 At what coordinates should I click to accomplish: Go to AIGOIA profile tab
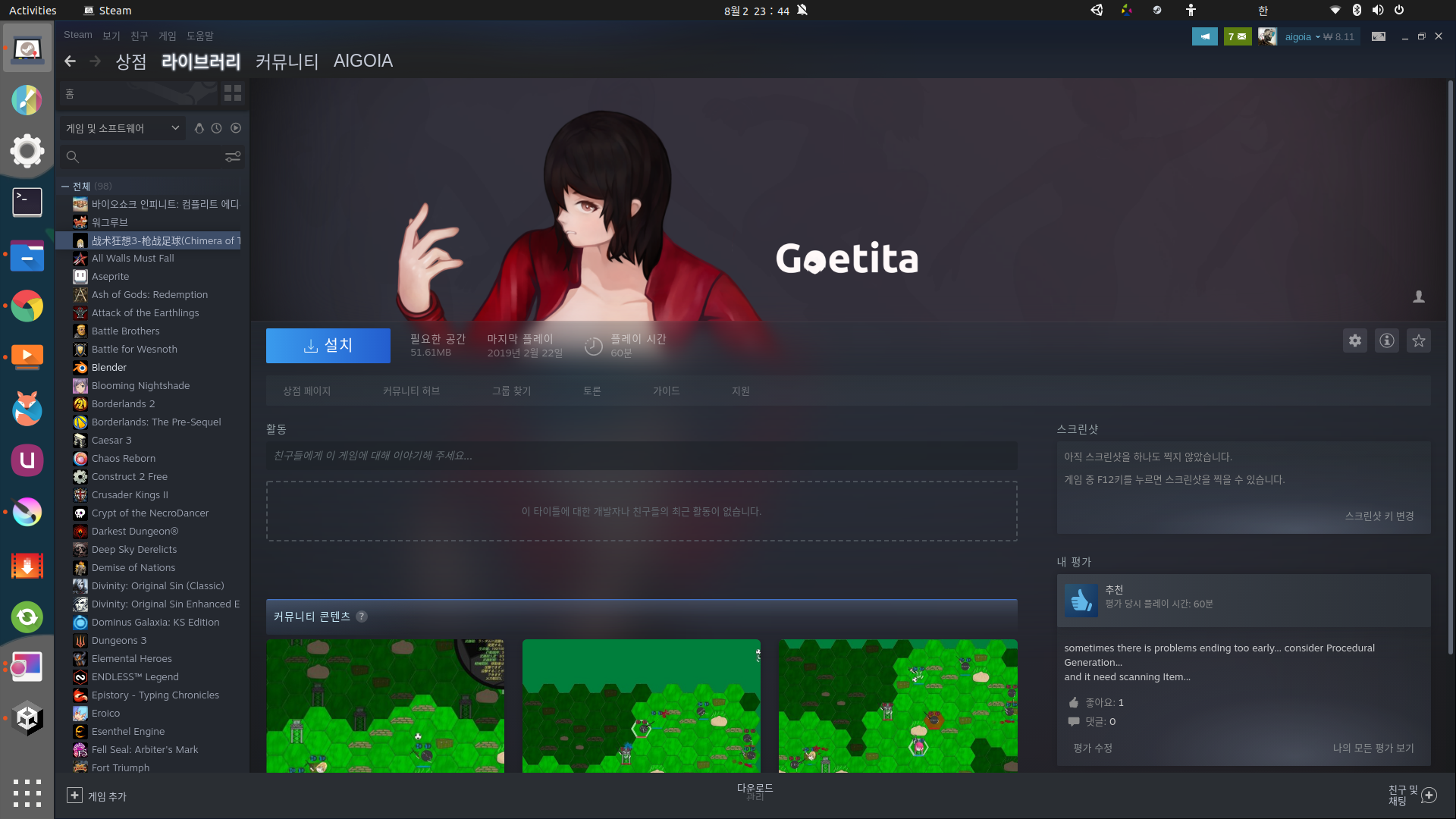pos(363,61)
